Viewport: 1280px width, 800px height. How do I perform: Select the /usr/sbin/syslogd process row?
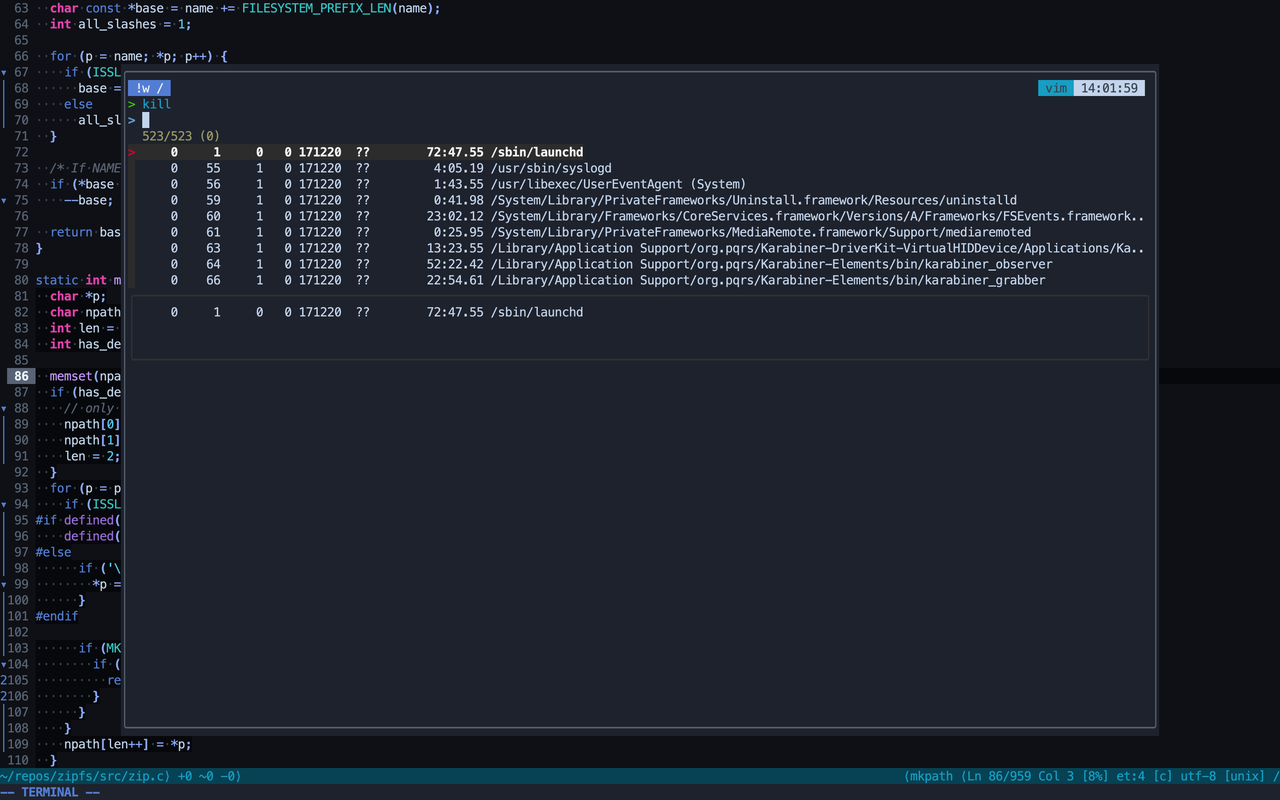pyautogui.click(x=638, y=168)
